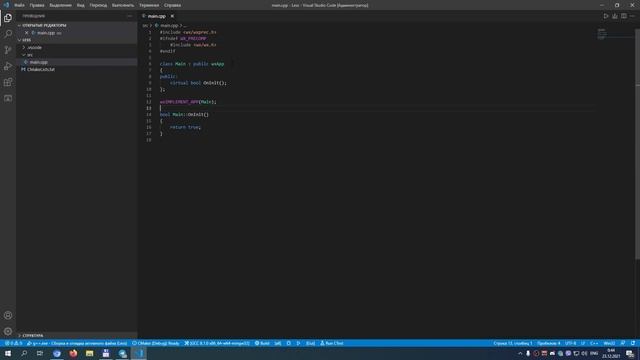Close main.cpp entry in Open Editors list
This screenshot has height=360, width=640.
tap(27, 33)
